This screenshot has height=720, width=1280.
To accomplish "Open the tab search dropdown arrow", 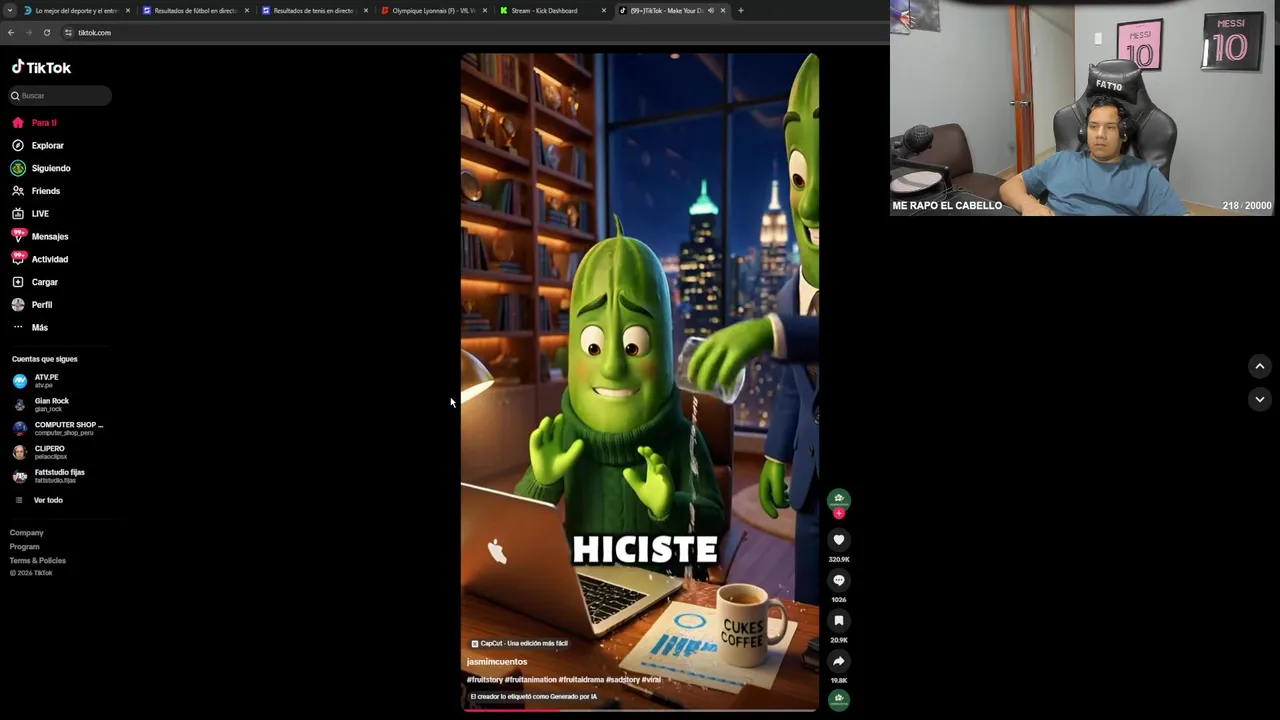I will 8,11.
